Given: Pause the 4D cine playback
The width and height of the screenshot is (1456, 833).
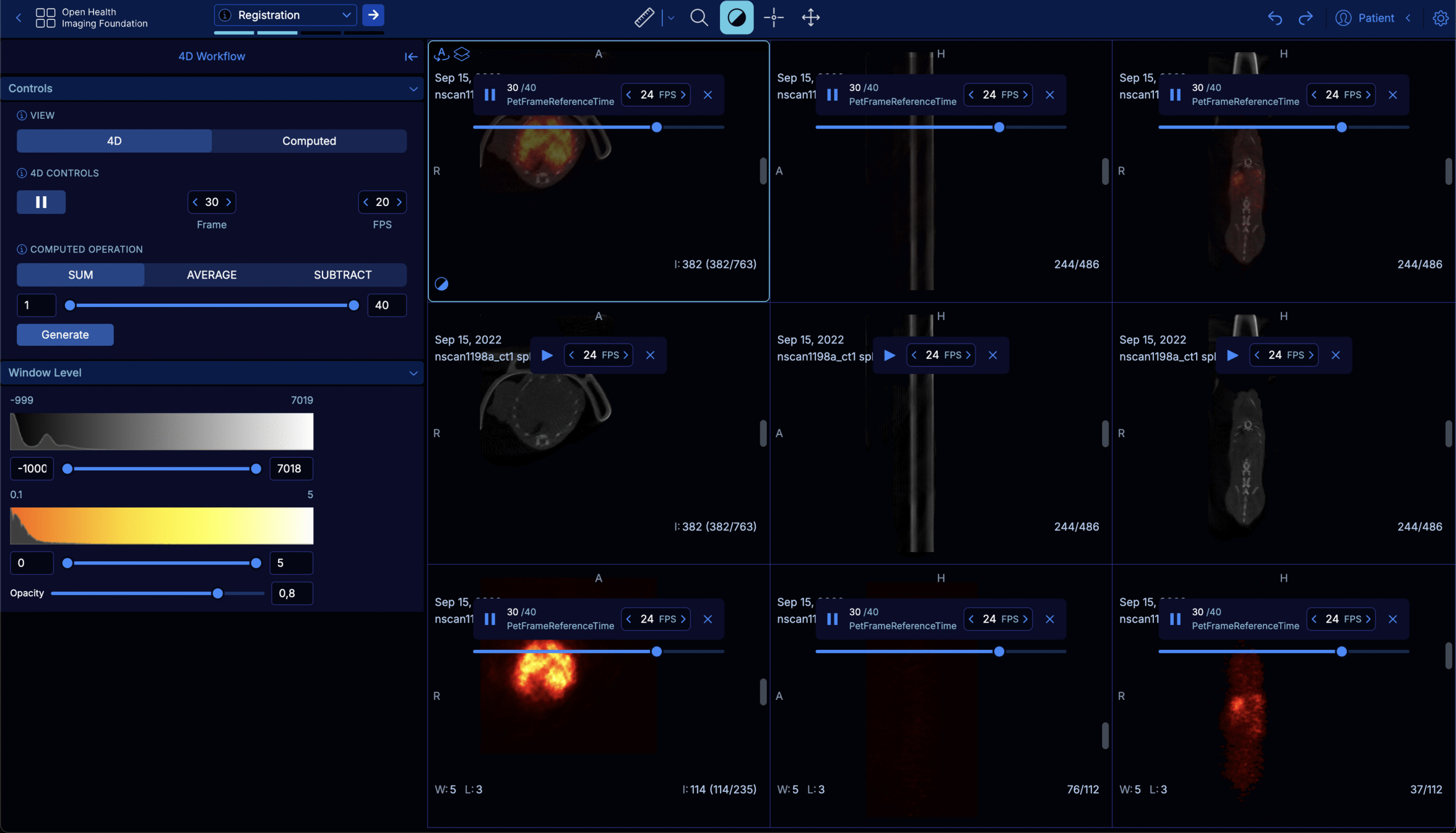Looking at the screenshot, I should point(40,202).
